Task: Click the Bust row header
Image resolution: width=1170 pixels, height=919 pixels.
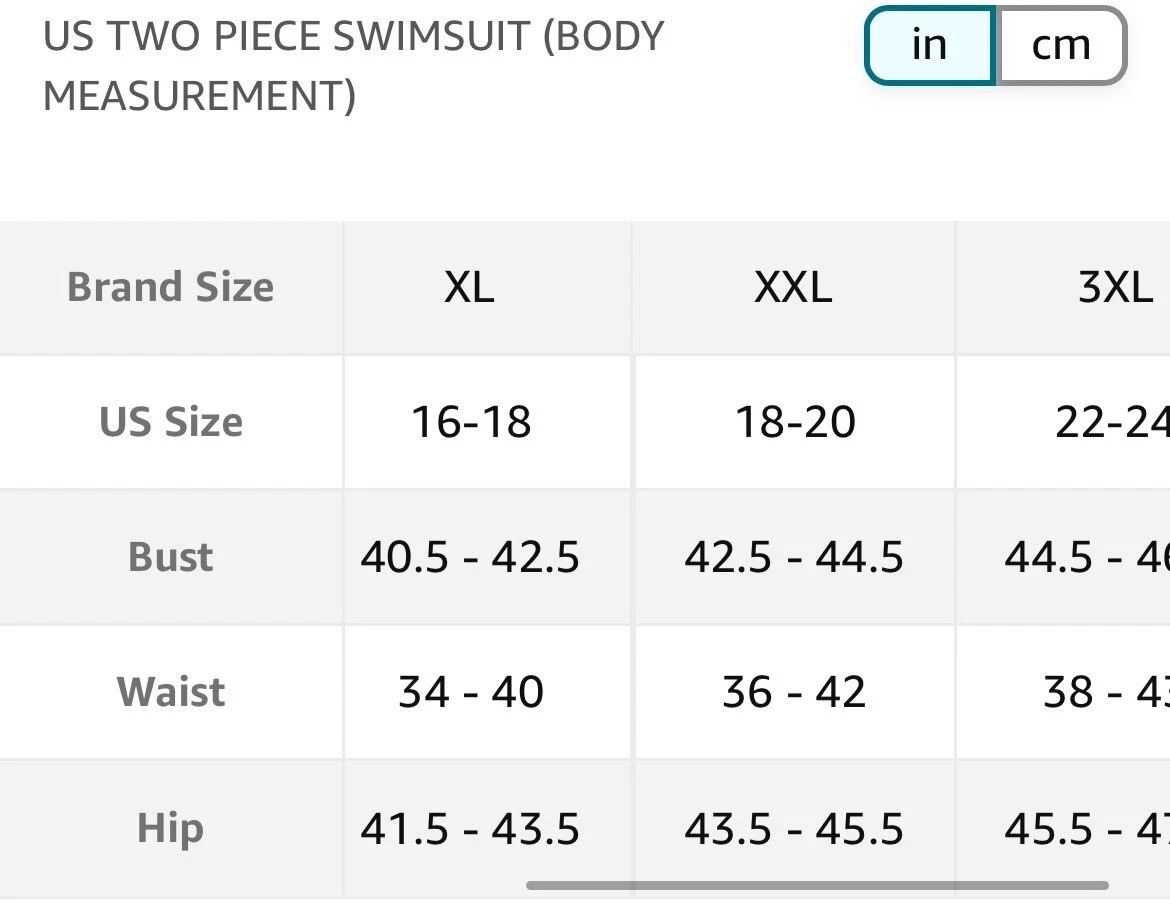Action: [x=171, y=557]
